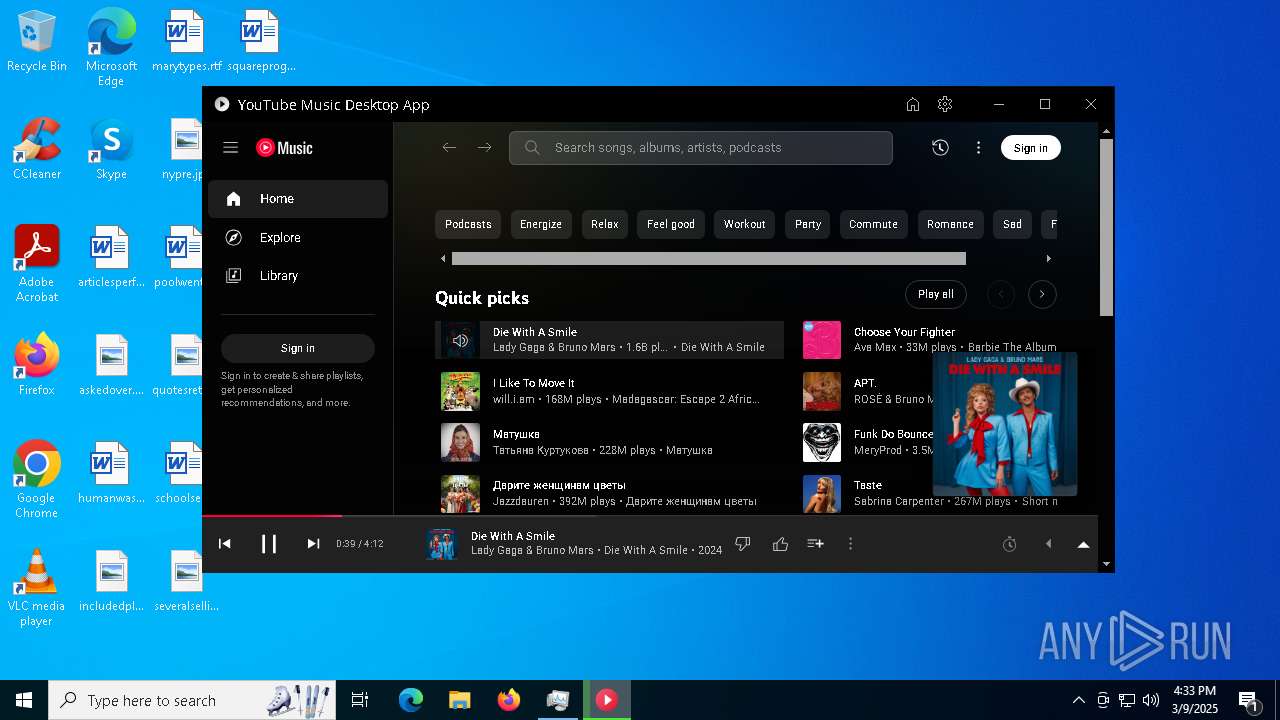The width and height of the screenshot is (1280, 720).
Task: Open the sleep timer icon
Action: click(x=1010, y=544)
